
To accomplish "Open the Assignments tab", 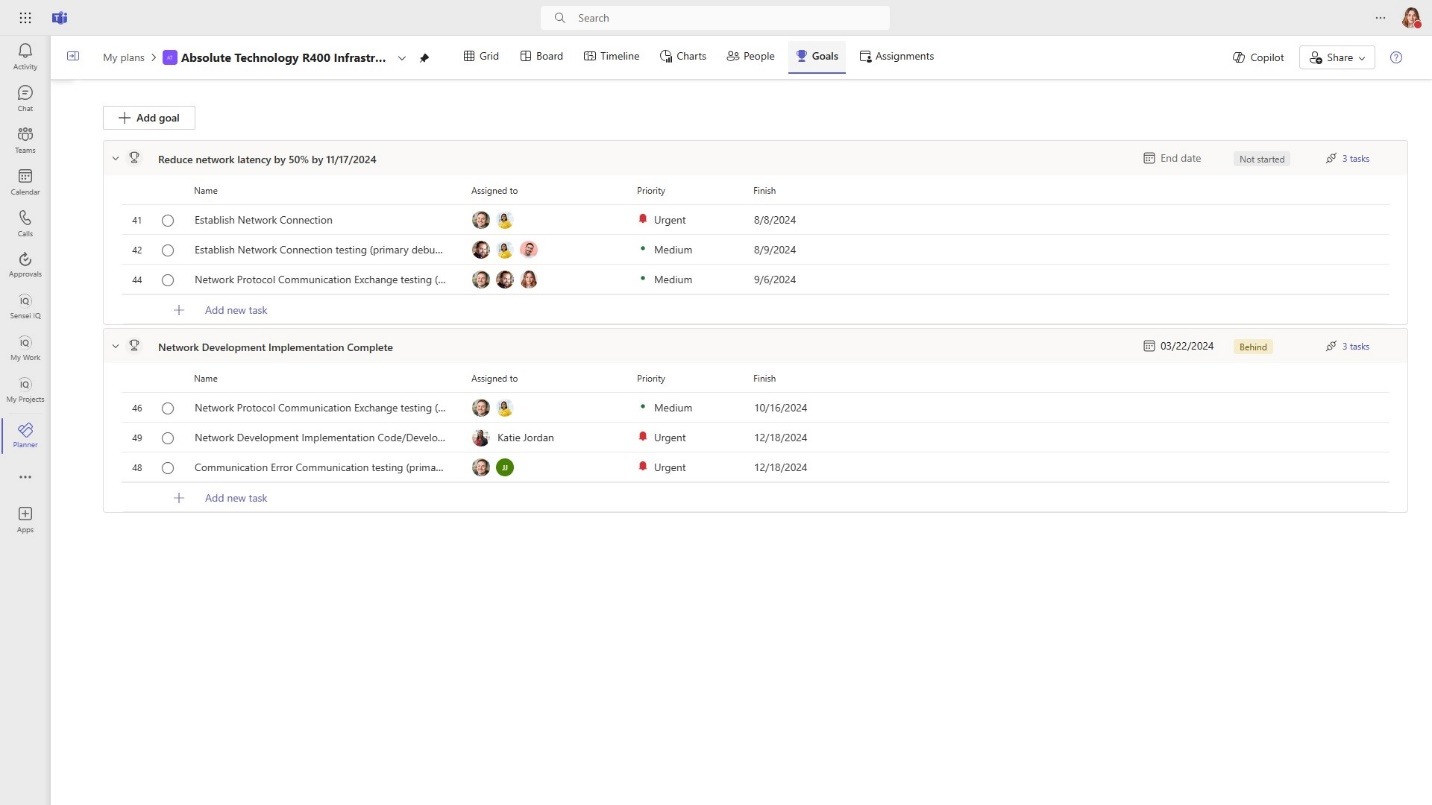I will coord(896,56).
